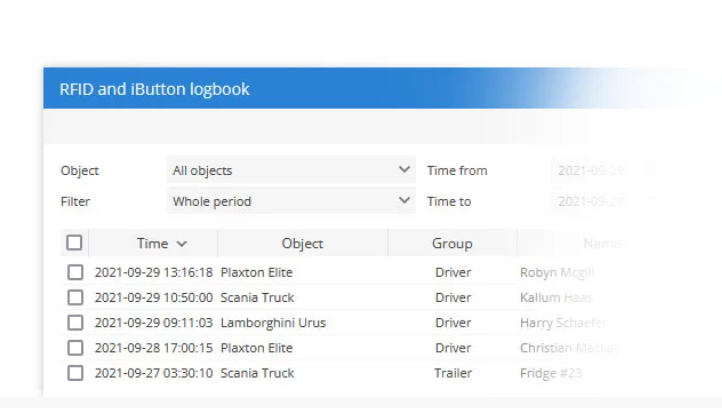Click Plaxton Elite in the 17:00:15 row
This screenshot has width=722, height=408.
tap(256, 348)
